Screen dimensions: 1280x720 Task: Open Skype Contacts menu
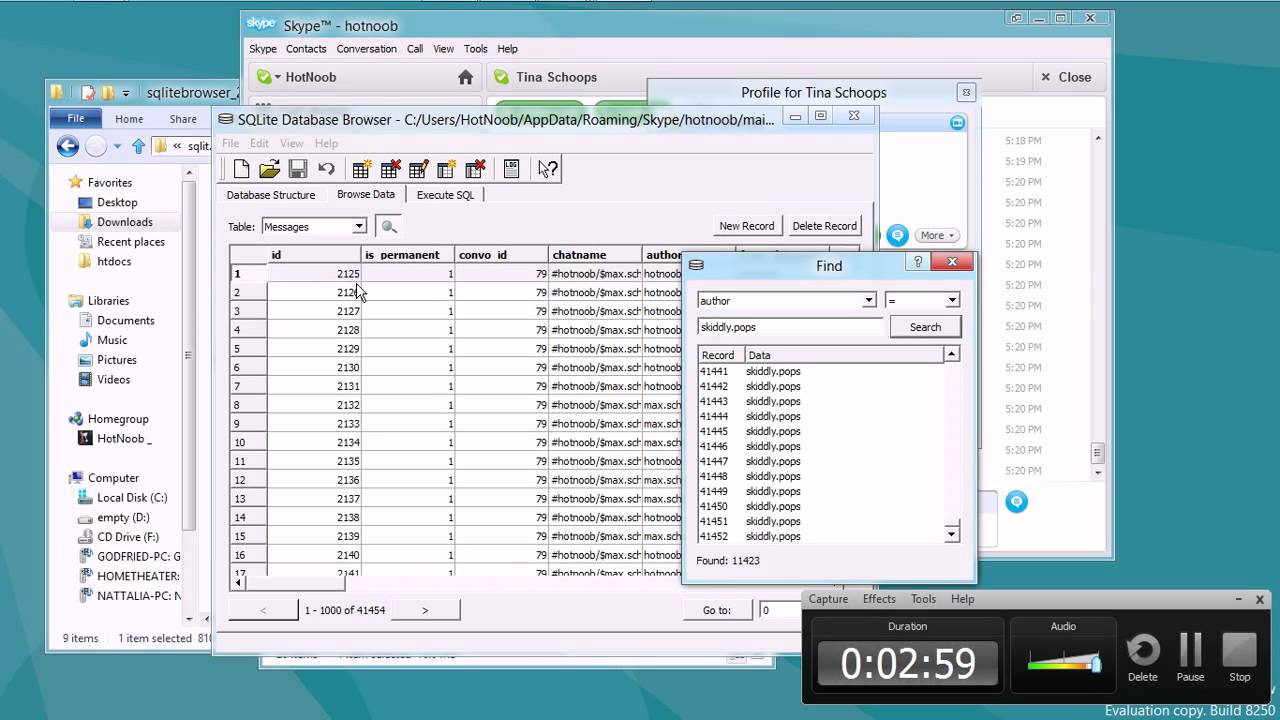point(306,49)
